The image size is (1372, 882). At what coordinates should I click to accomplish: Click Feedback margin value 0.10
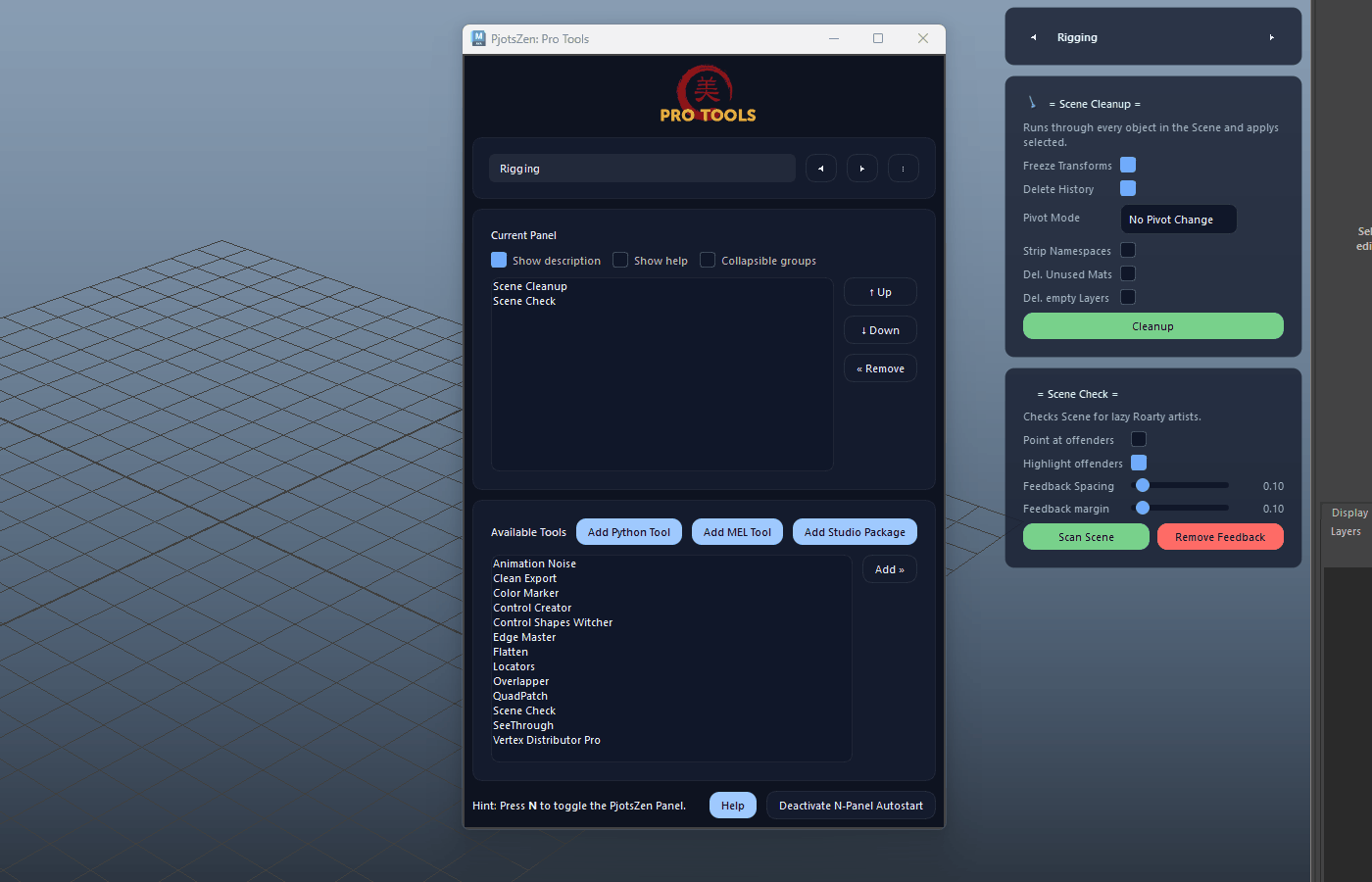[x=1273, y=509]
